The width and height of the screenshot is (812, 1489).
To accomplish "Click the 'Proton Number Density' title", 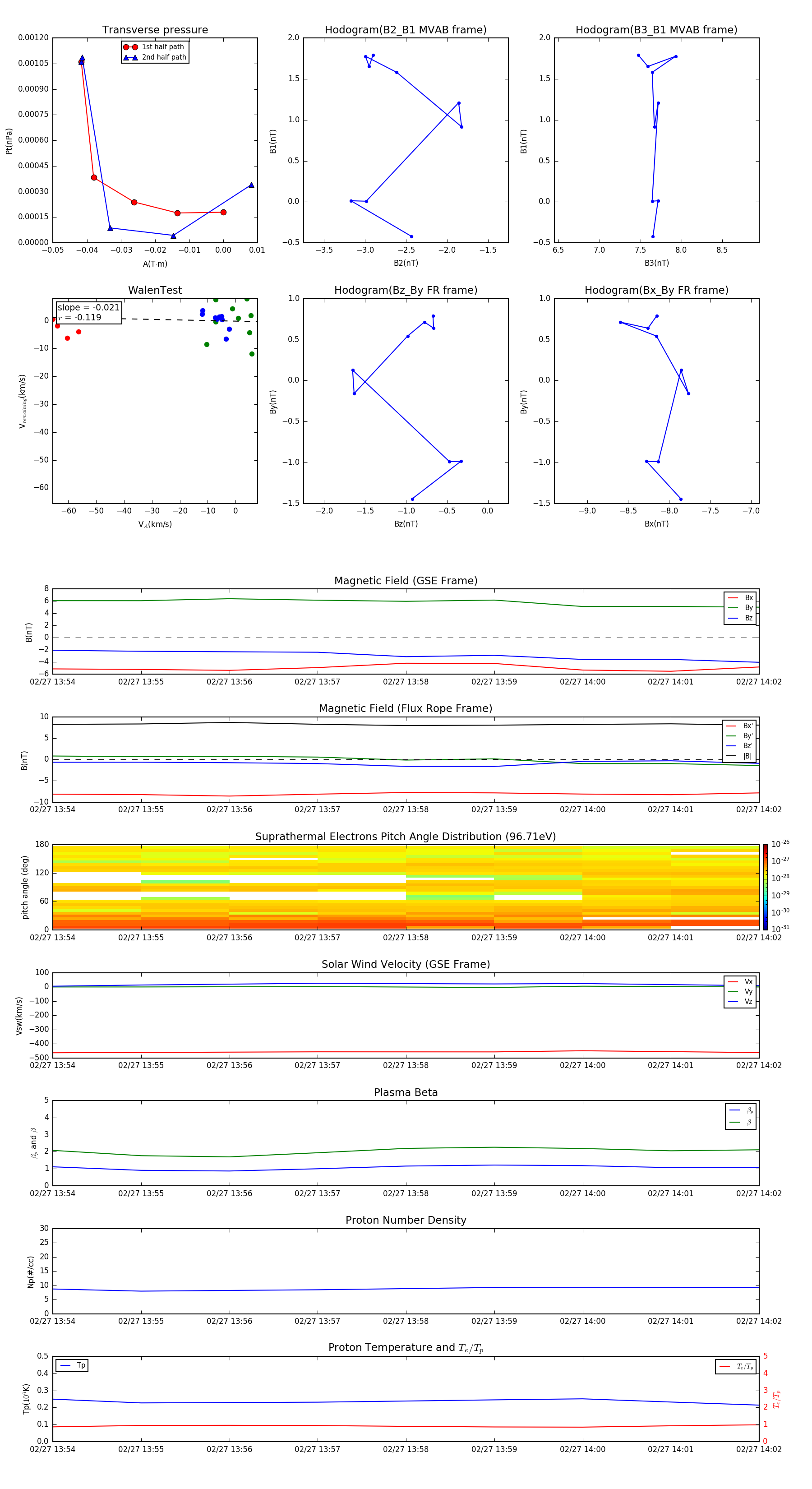I will (x=406, y=1220).
